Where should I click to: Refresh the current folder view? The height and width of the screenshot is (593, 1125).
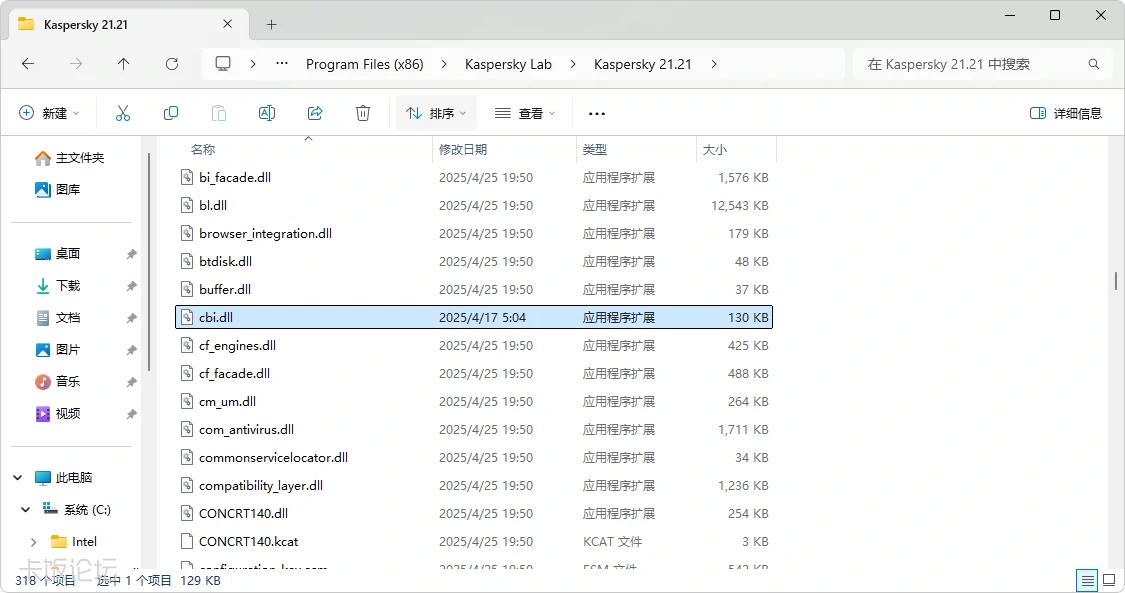point(172,64)
